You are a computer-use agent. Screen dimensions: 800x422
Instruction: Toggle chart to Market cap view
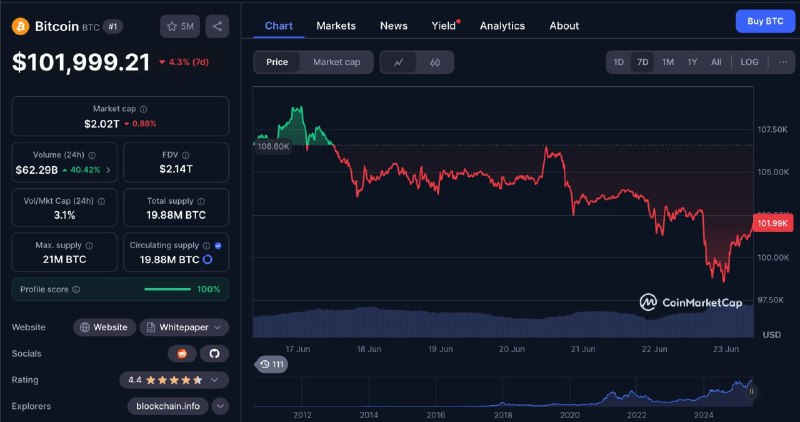tap(337, 62)
